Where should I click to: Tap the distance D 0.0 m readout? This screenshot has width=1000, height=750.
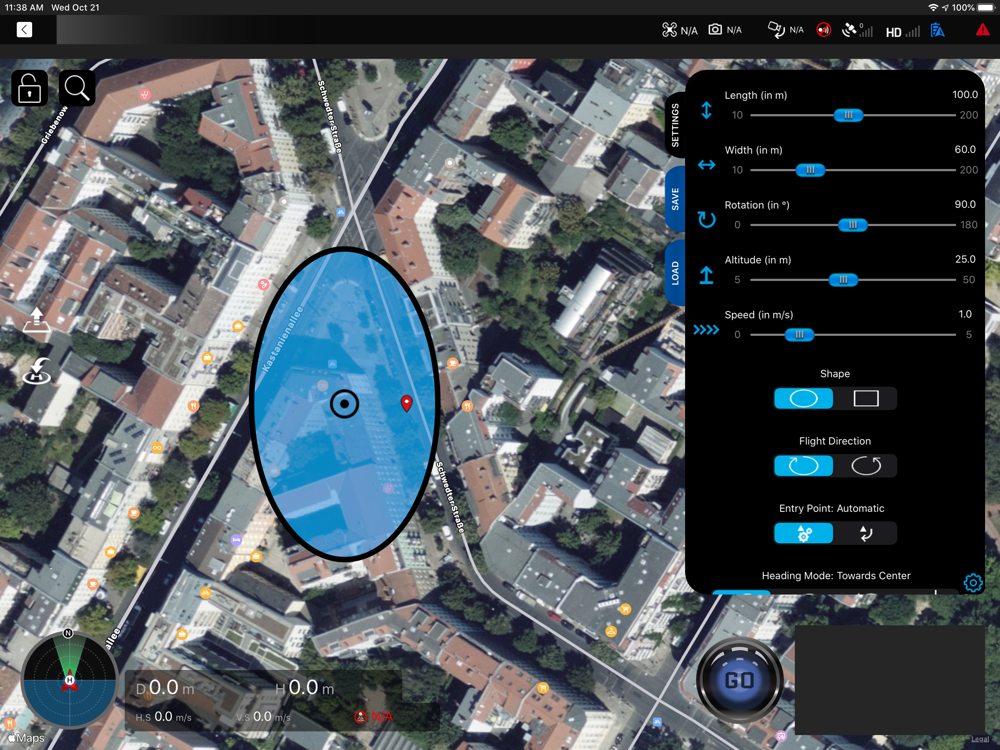pyautogui.click(x=165, y=688)
